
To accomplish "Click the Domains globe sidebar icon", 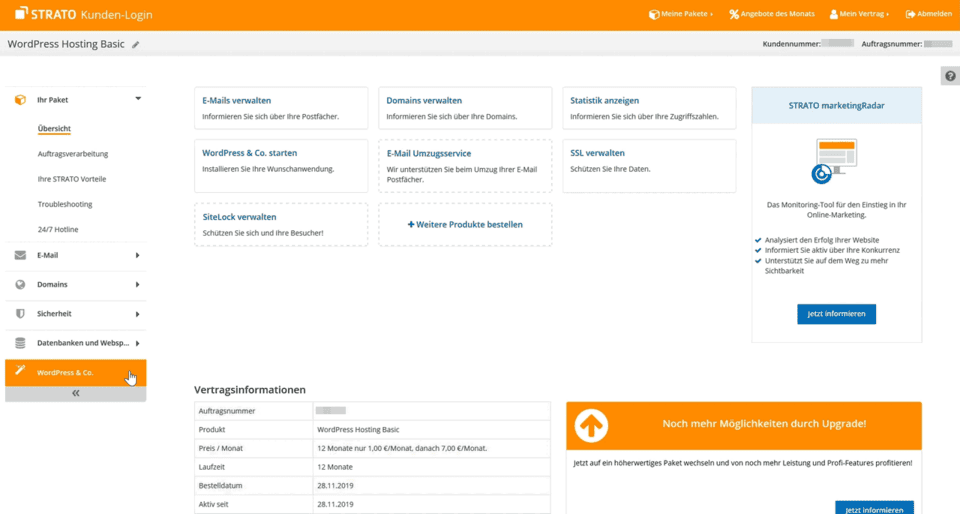I will click(20, 285).
